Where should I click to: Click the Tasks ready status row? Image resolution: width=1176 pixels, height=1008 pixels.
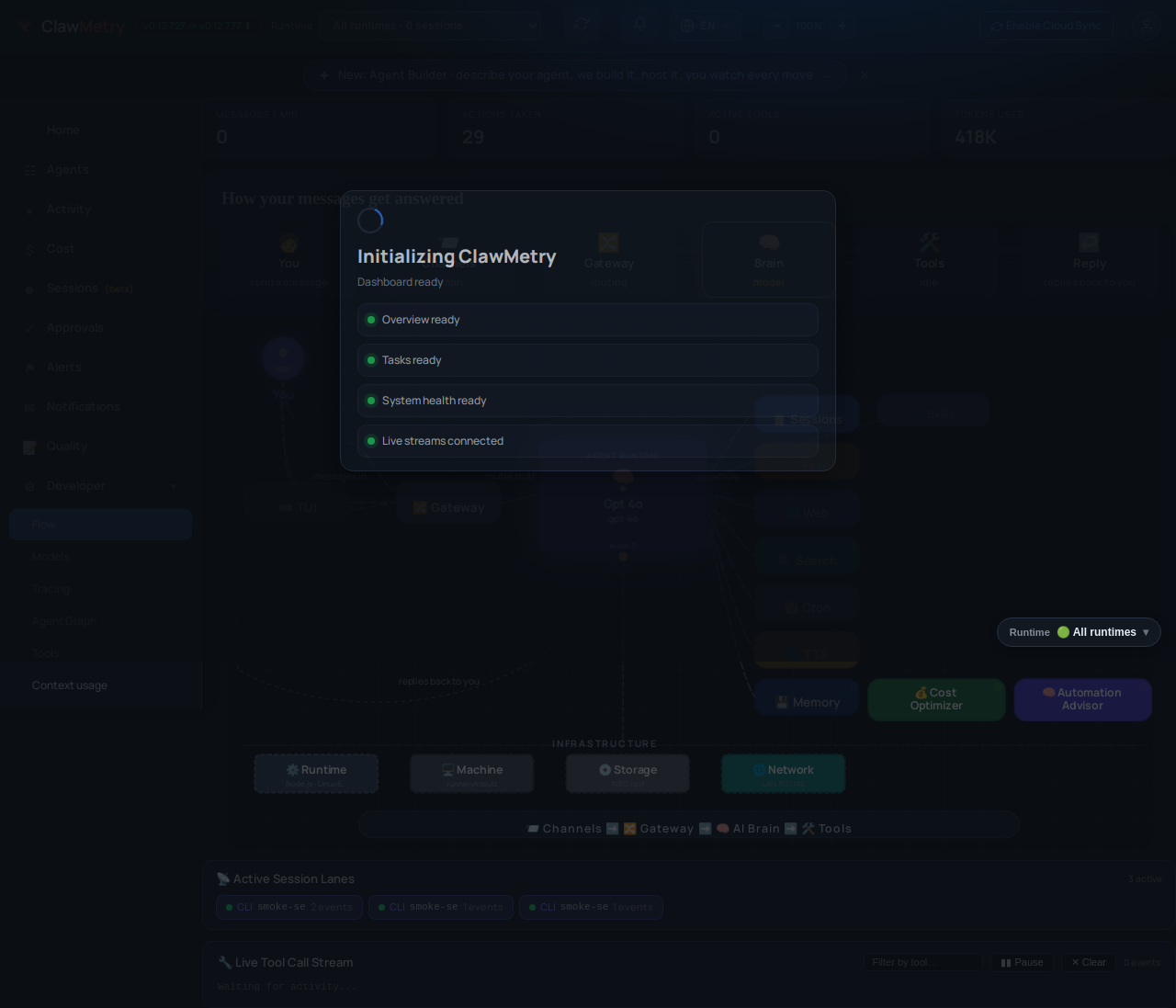[588, 360]
